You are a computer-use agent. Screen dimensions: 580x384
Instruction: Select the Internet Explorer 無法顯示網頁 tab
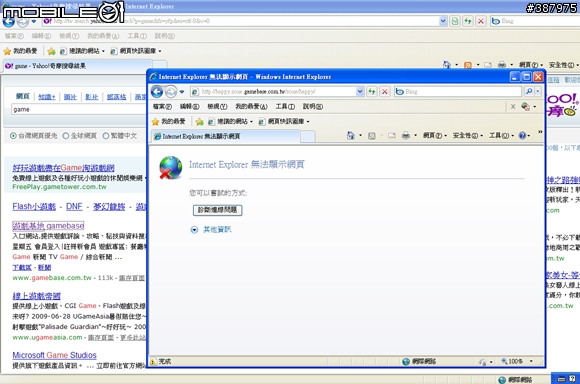[226, 136]
